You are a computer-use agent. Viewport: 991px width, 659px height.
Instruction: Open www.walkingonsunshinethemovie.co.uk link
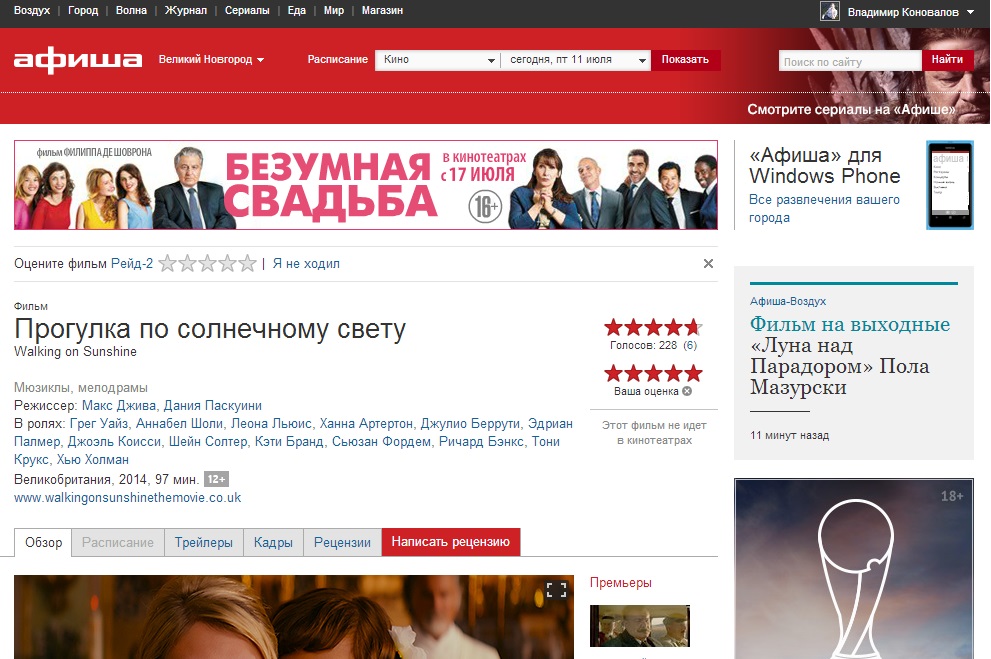pos(128,497)
